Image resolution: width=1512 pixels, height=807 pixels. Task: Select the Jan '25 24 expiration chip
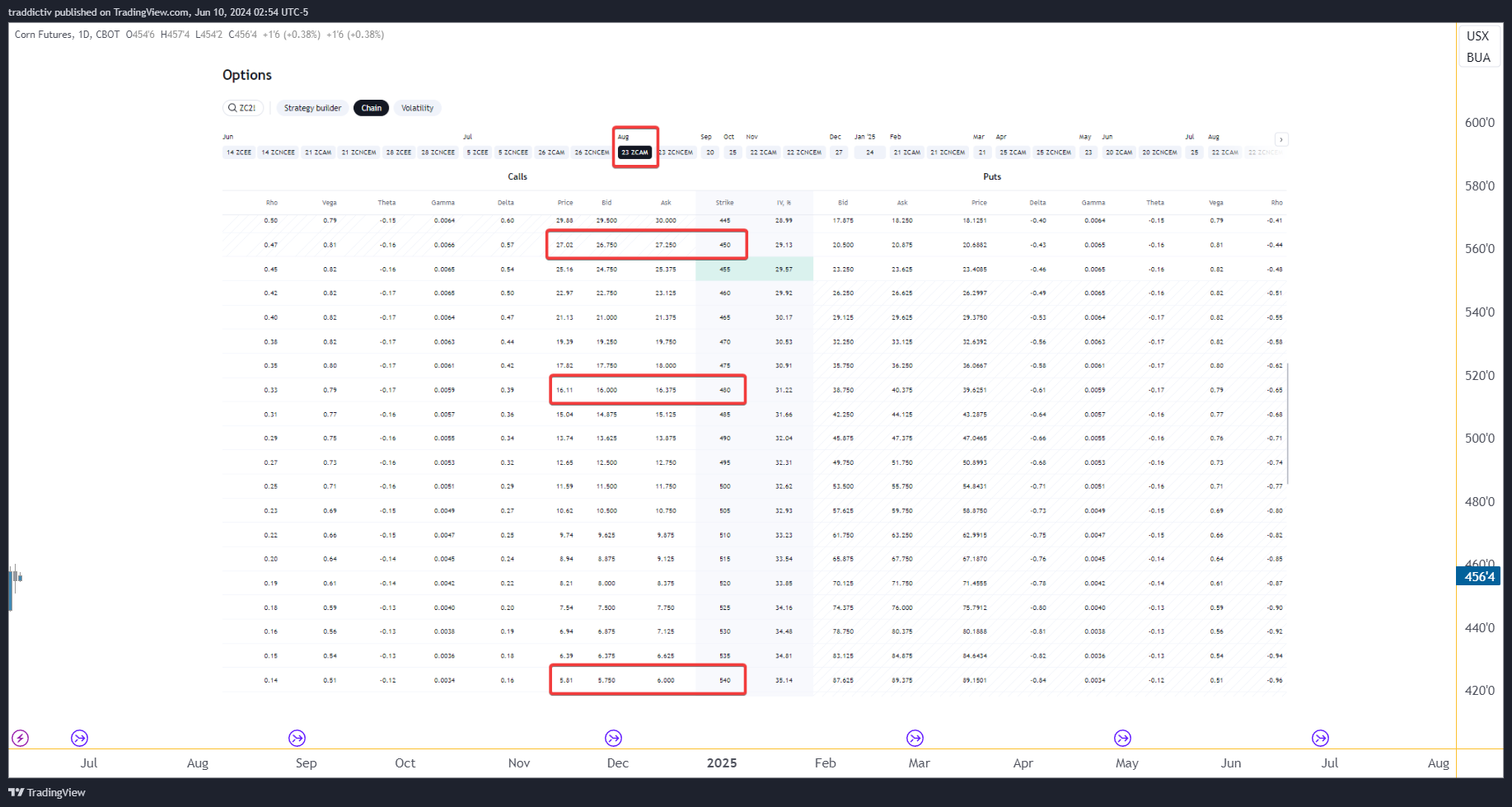point(870,152)
